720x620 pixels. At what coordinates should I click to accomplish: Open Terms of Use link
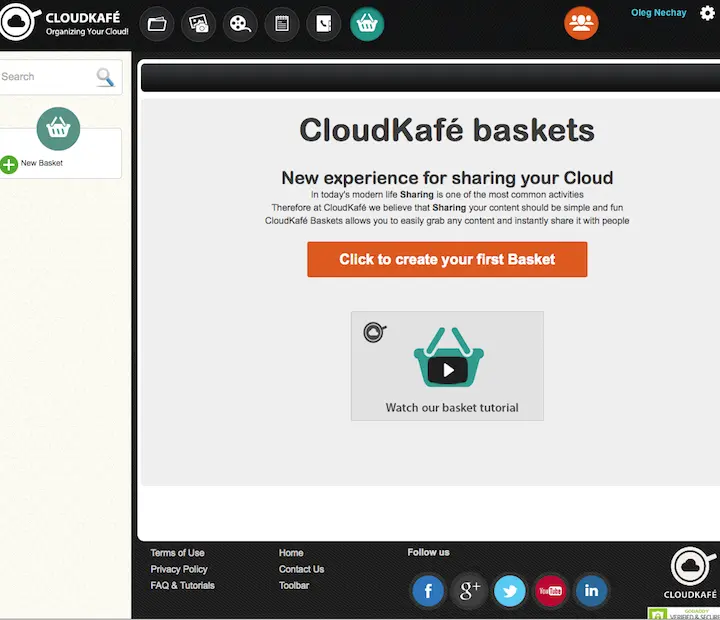point(177,553)
